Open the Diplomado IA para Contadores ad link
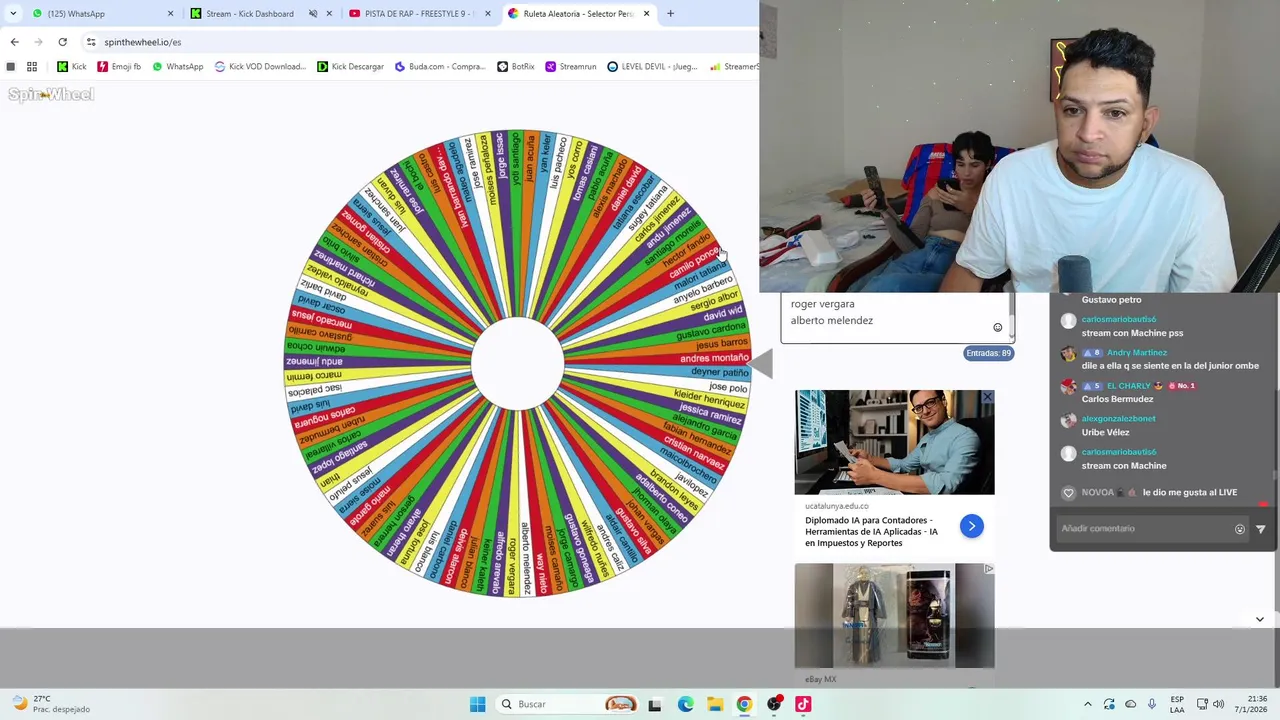This screenshot has width=1280, height=720. [871, 531]
